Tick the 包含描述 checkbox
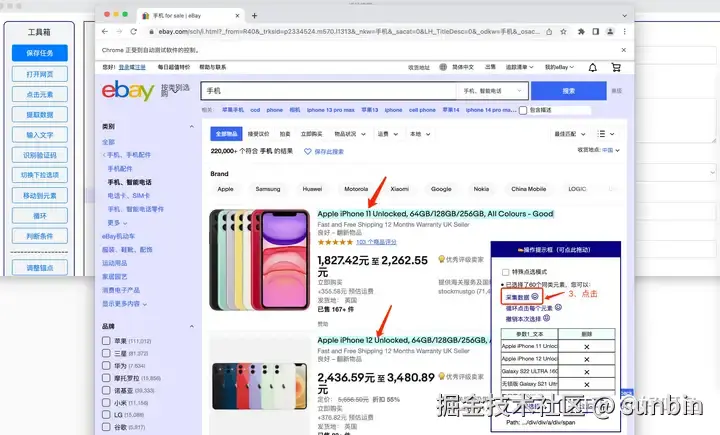 click(523, 110)
